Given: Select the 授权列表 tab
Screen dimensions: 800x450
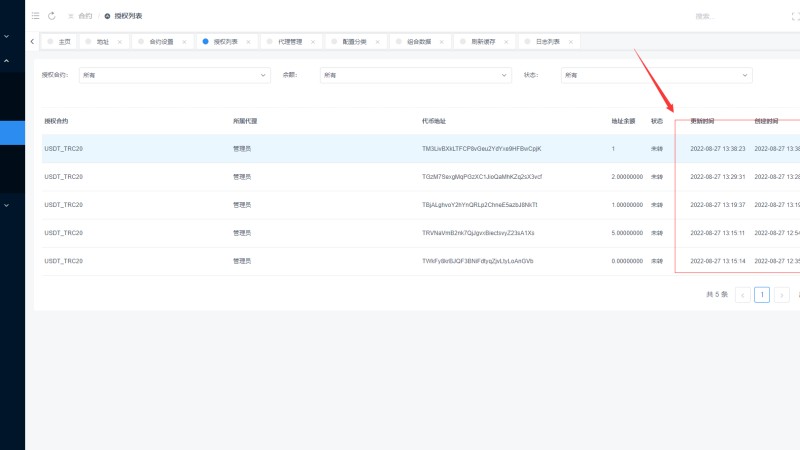Looking at the screenshot, I should pos(226,42).
